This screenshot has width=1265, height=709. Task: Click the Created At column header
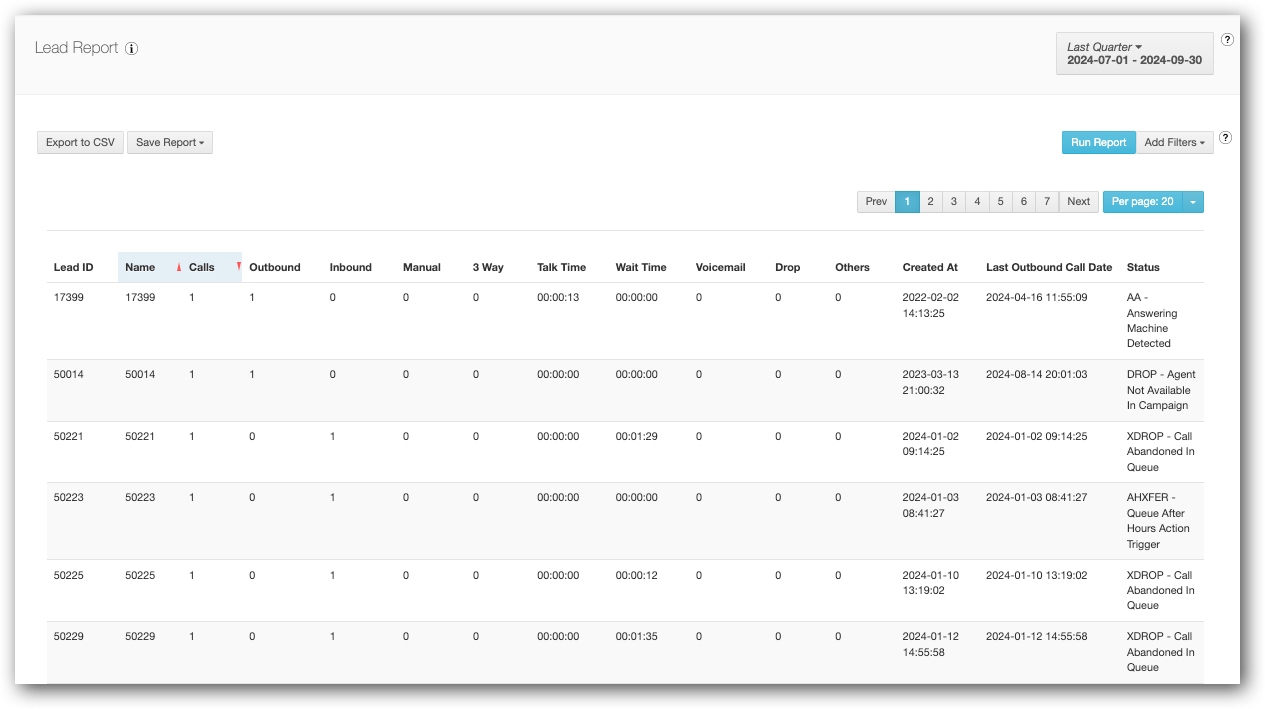(x=929, y=267)
